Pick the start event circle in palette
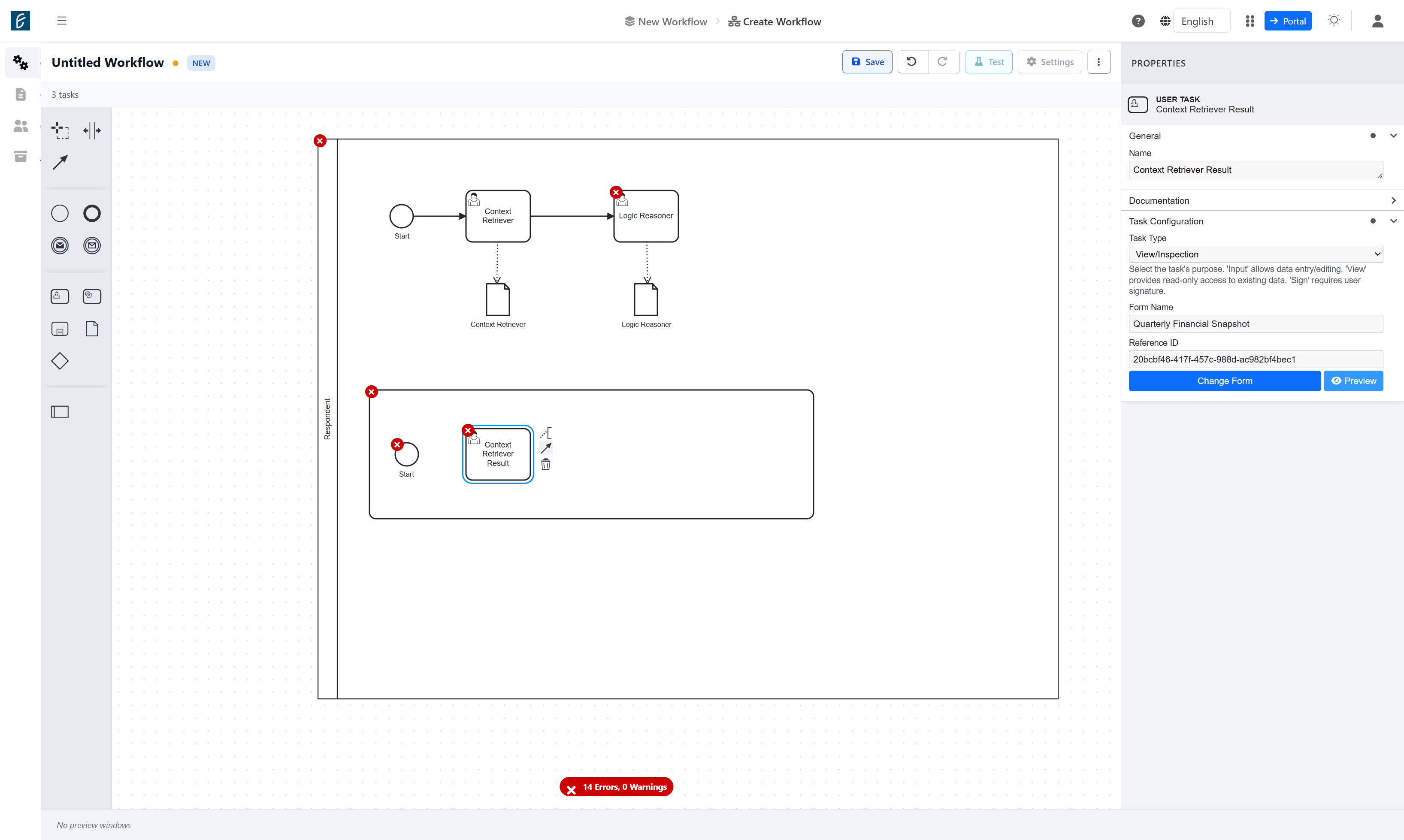 tap(60, 213)
